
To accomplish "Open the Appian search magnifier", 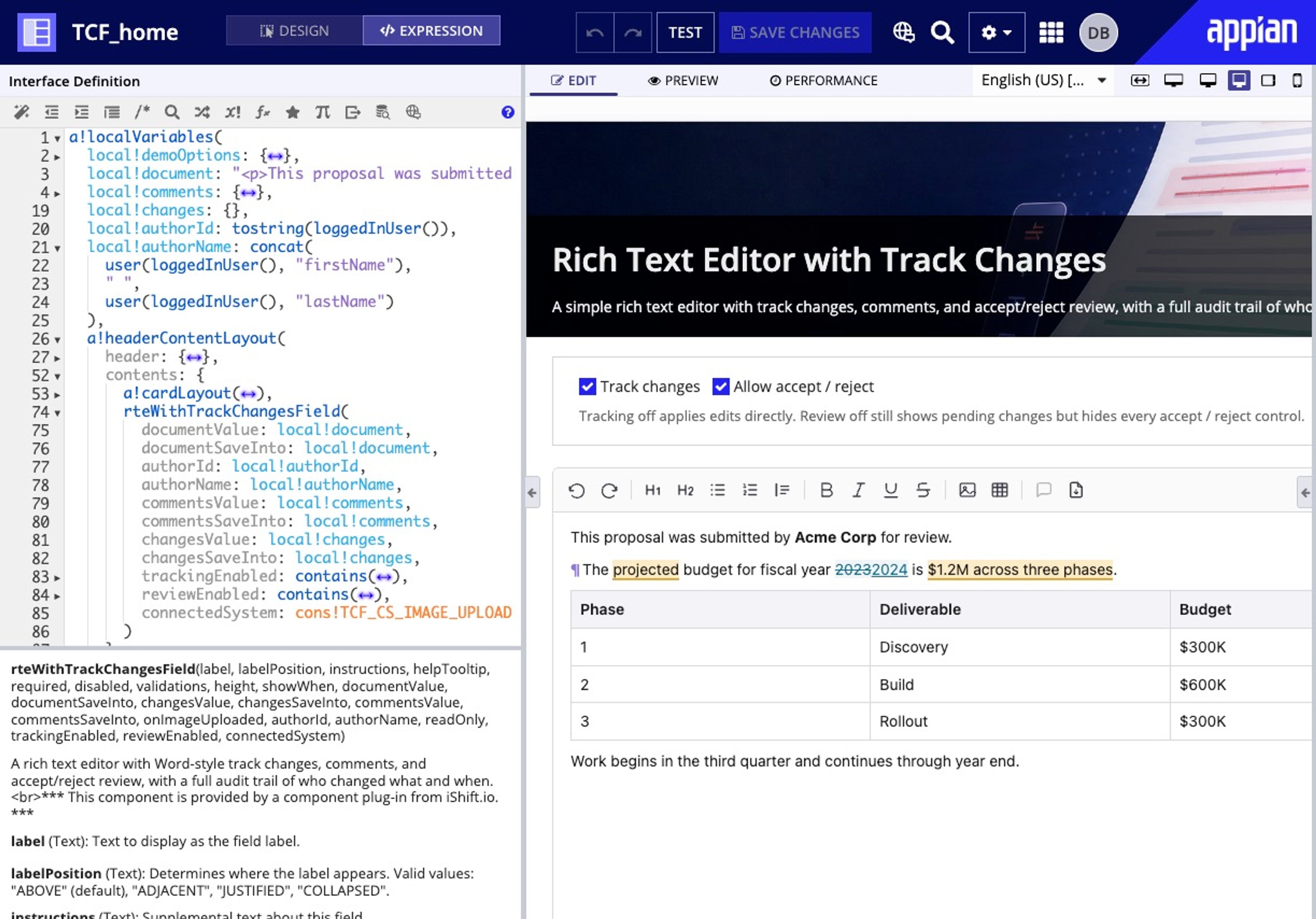I will 942,32.
